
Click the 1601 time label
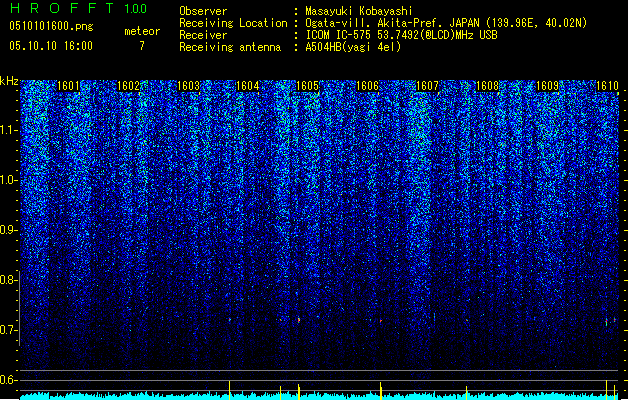point(69,86)
